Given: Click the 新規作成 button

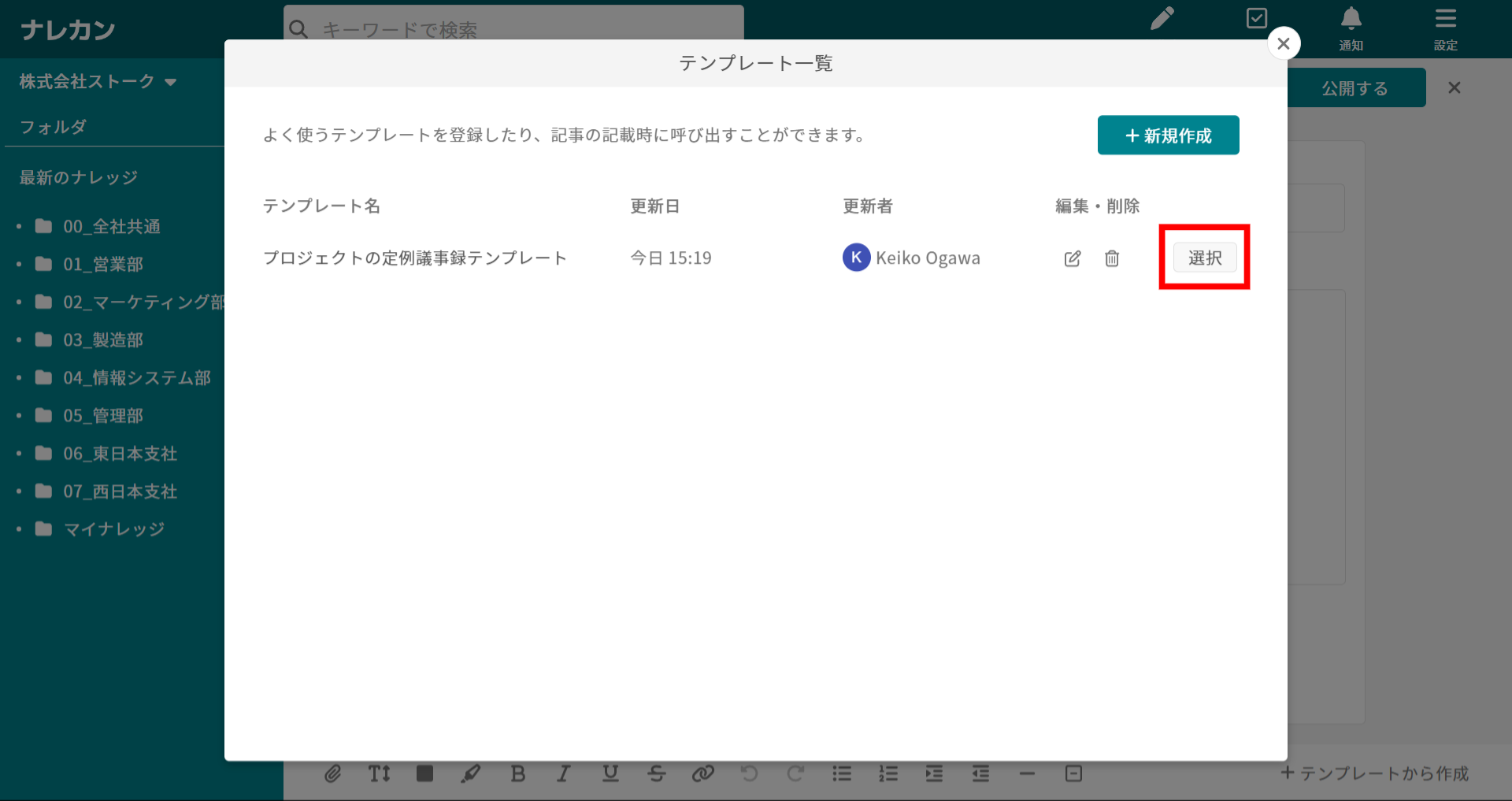Looking at the screenshot, I should pyautogui.click(x=1168, y=135).
